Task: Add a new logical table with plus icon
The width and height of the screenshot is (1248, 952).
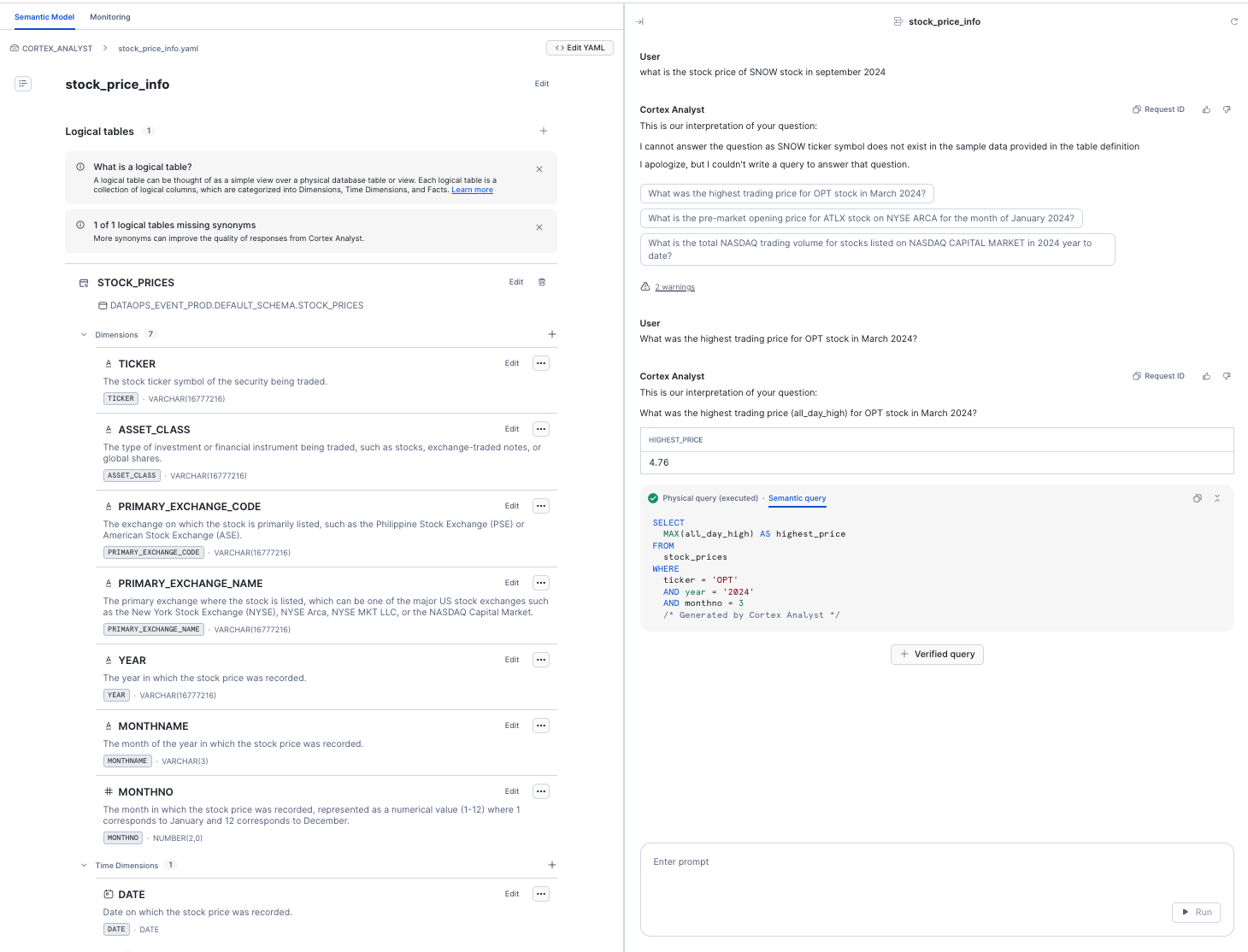Action: click(544, 131)
